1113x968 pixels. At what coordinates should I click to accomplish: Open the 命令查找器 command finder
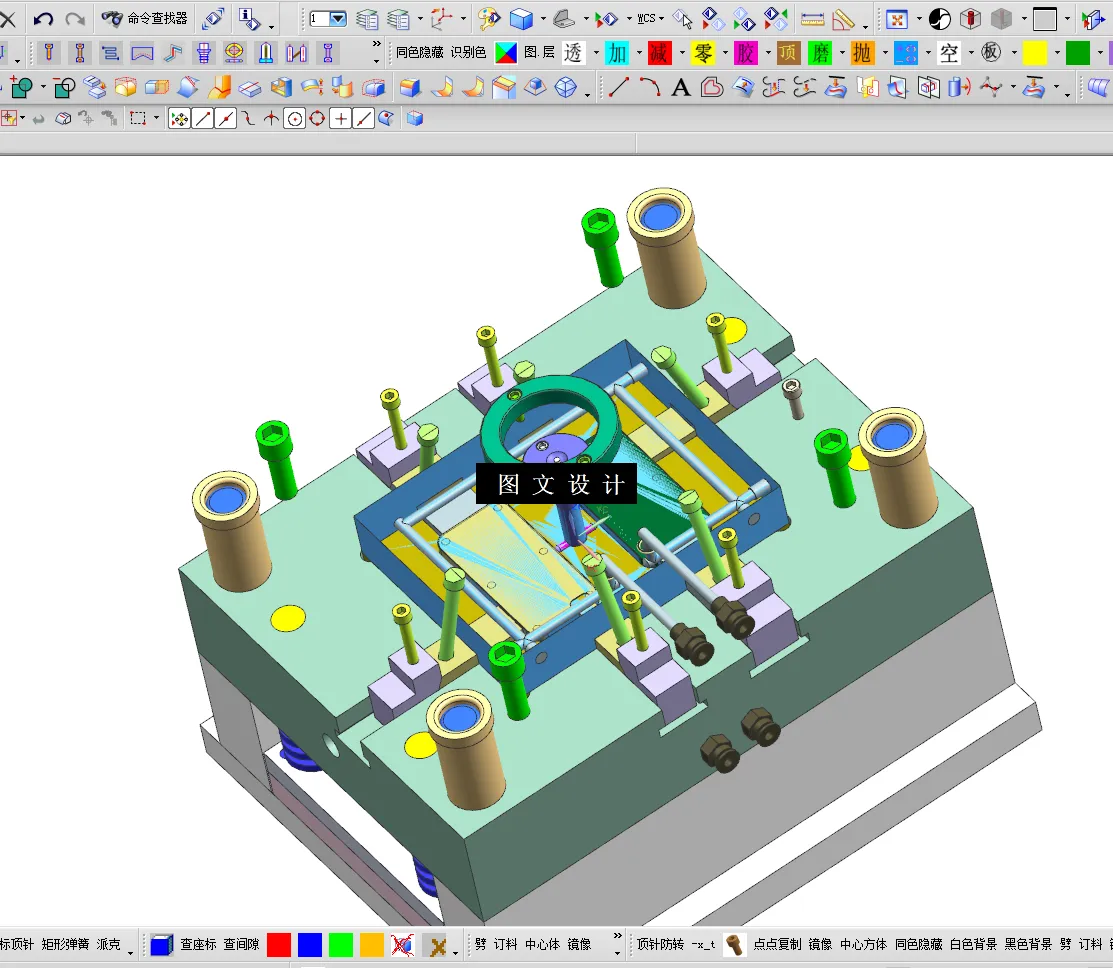[145, 18]
